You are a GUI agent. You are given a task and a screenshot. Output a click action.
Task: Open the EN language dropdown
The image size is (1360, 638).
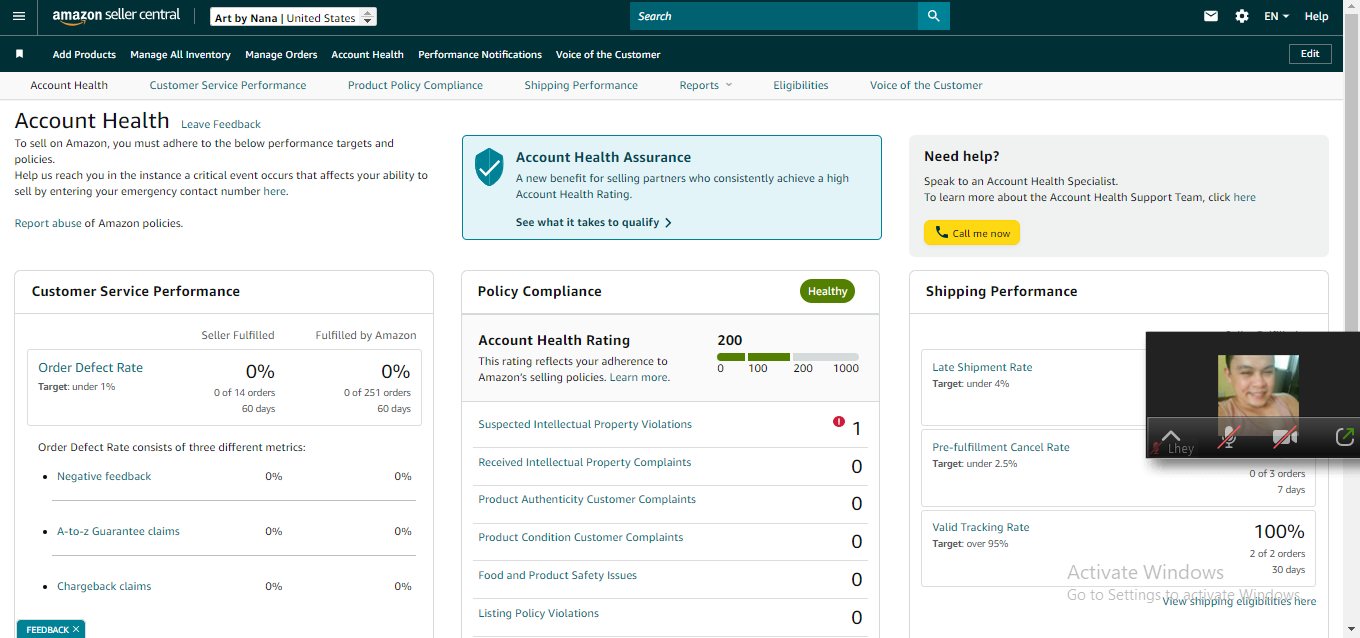point(1277,16)
